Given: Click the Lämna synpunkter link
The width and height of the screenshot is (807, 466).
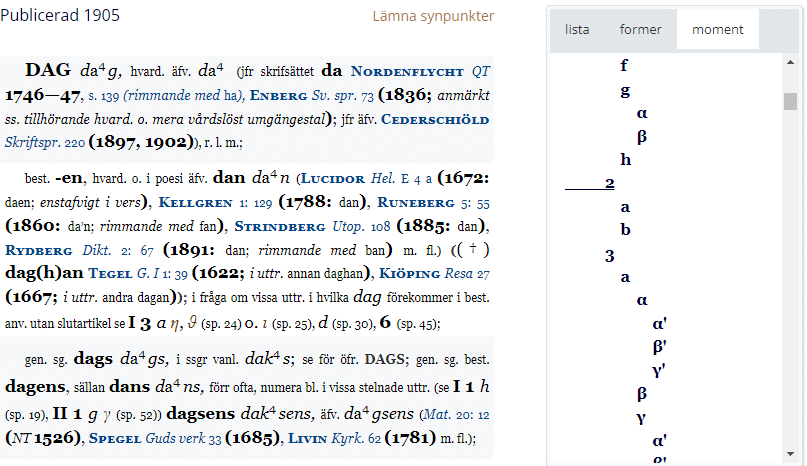Looking at the screenshot, I should pos(433,16).
